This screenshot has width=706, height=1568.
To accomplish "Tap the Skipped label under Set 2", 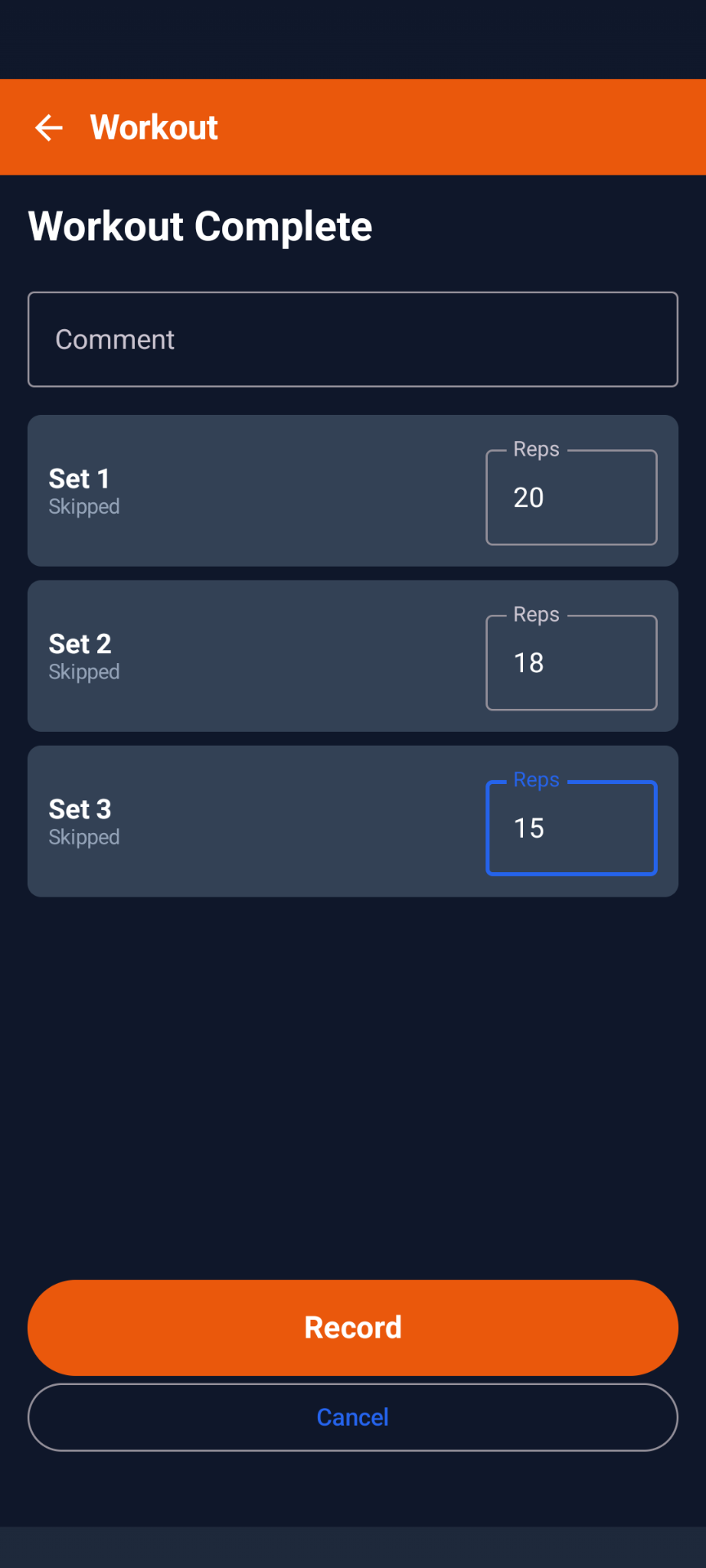I will tap(84, 672).
